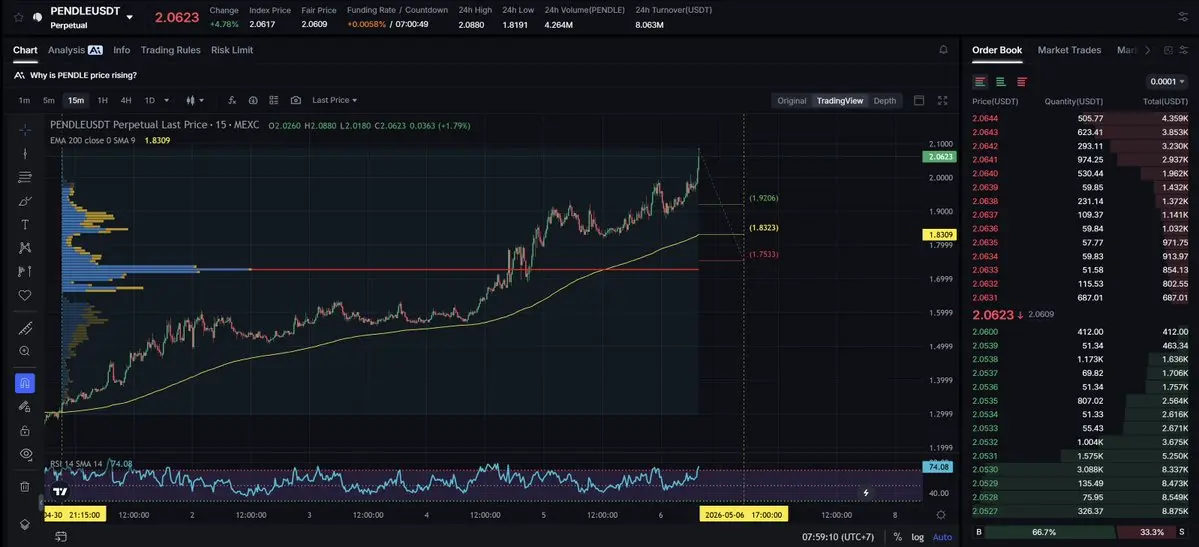Open 'Why is PENDLE price rising?' link
This screenshot has width=1199, height=547.
click(x=83, y=75)
